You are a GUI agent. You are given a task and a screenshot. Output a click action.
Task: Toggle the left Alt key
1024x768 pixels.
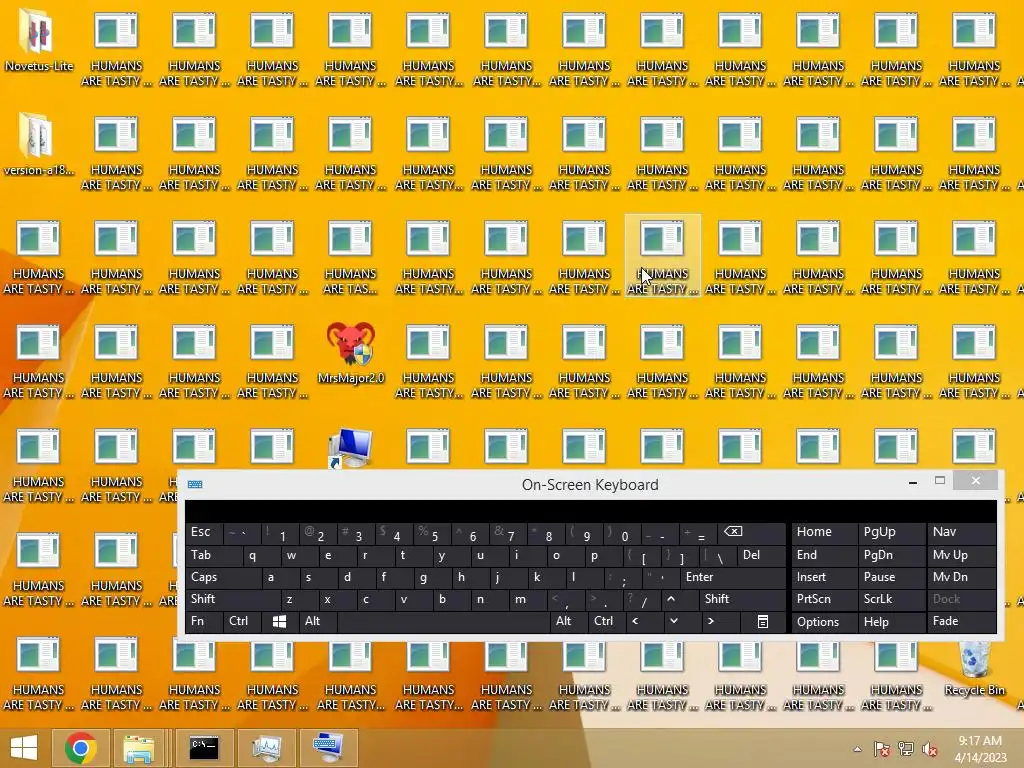(318, 622)
